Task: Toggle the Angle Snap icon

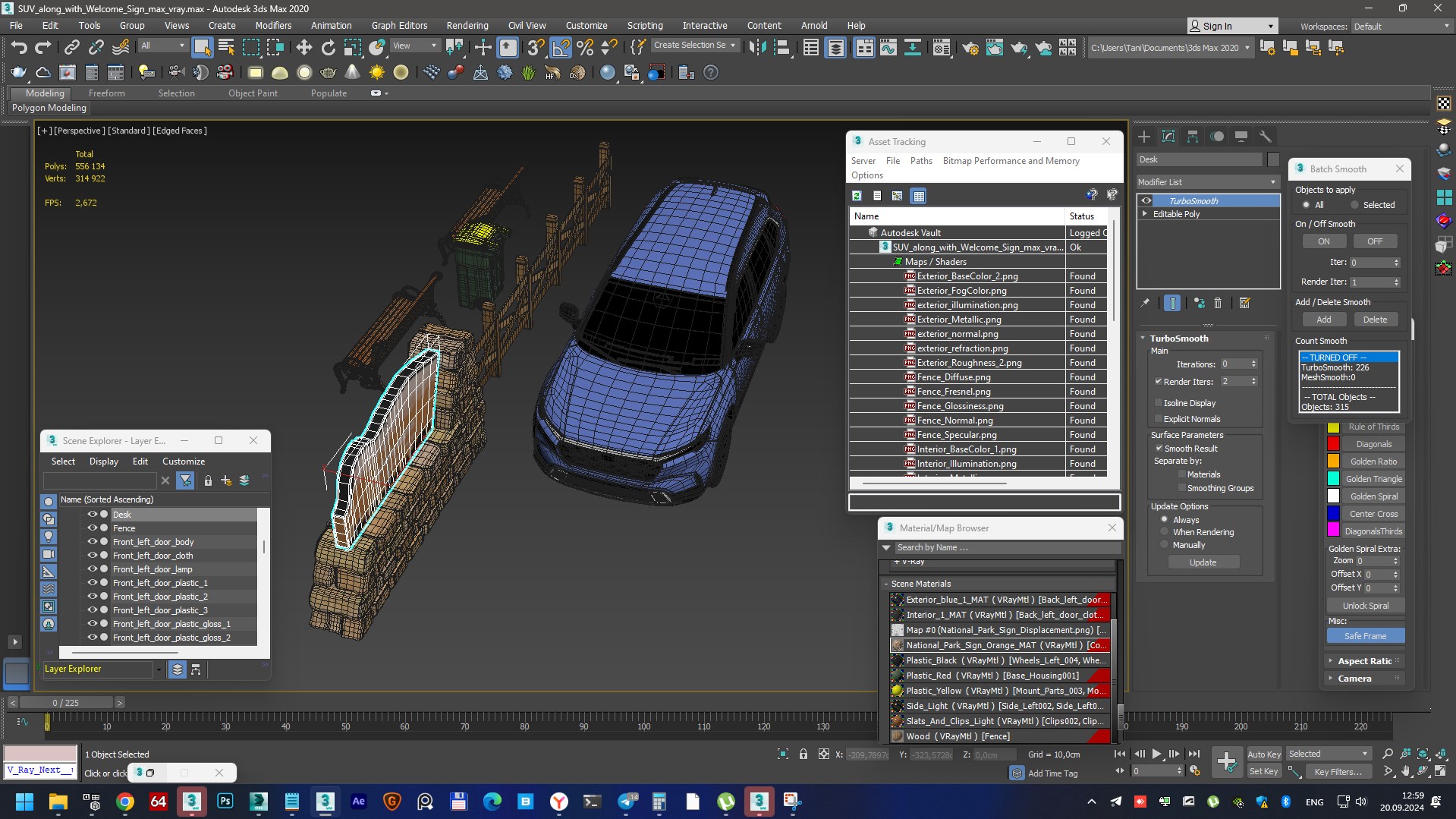Action: tap(561, 48)
